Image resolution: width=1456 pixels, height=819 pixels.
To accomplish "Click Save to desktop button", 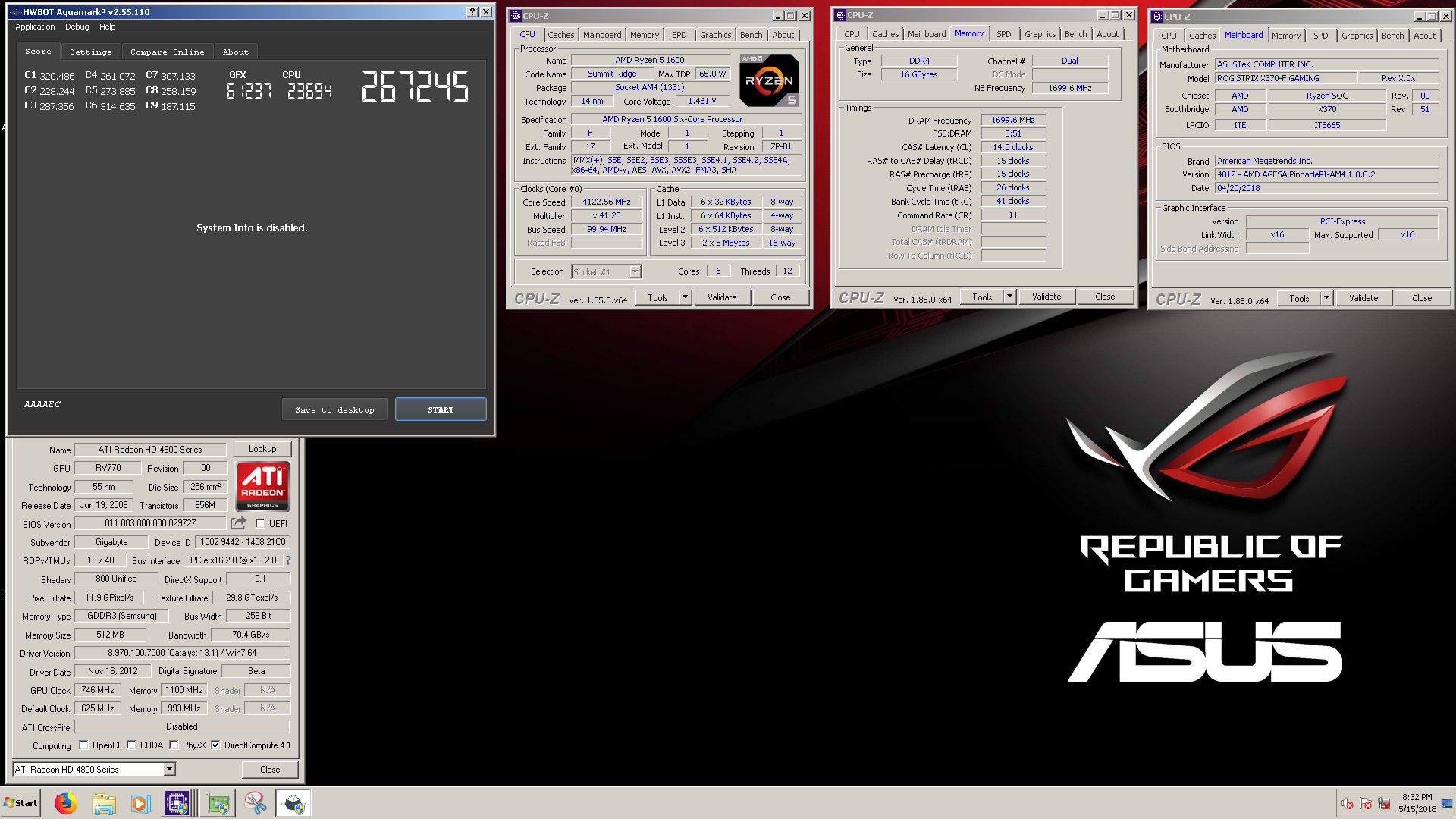I will tap(334, 409).
